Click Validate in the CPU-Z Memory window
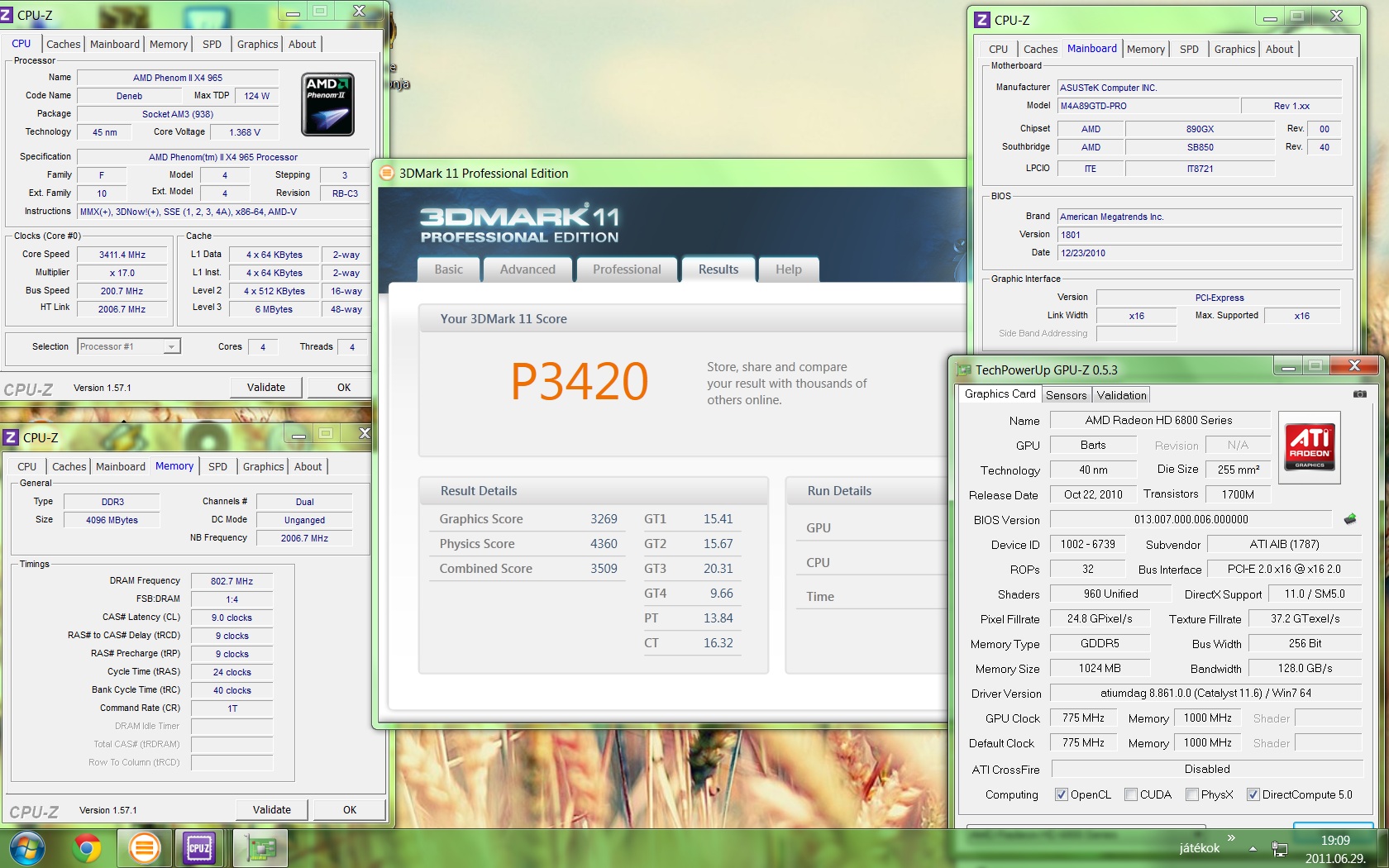The height and width of the screenshot is (868, 1389). coord(272,810)
